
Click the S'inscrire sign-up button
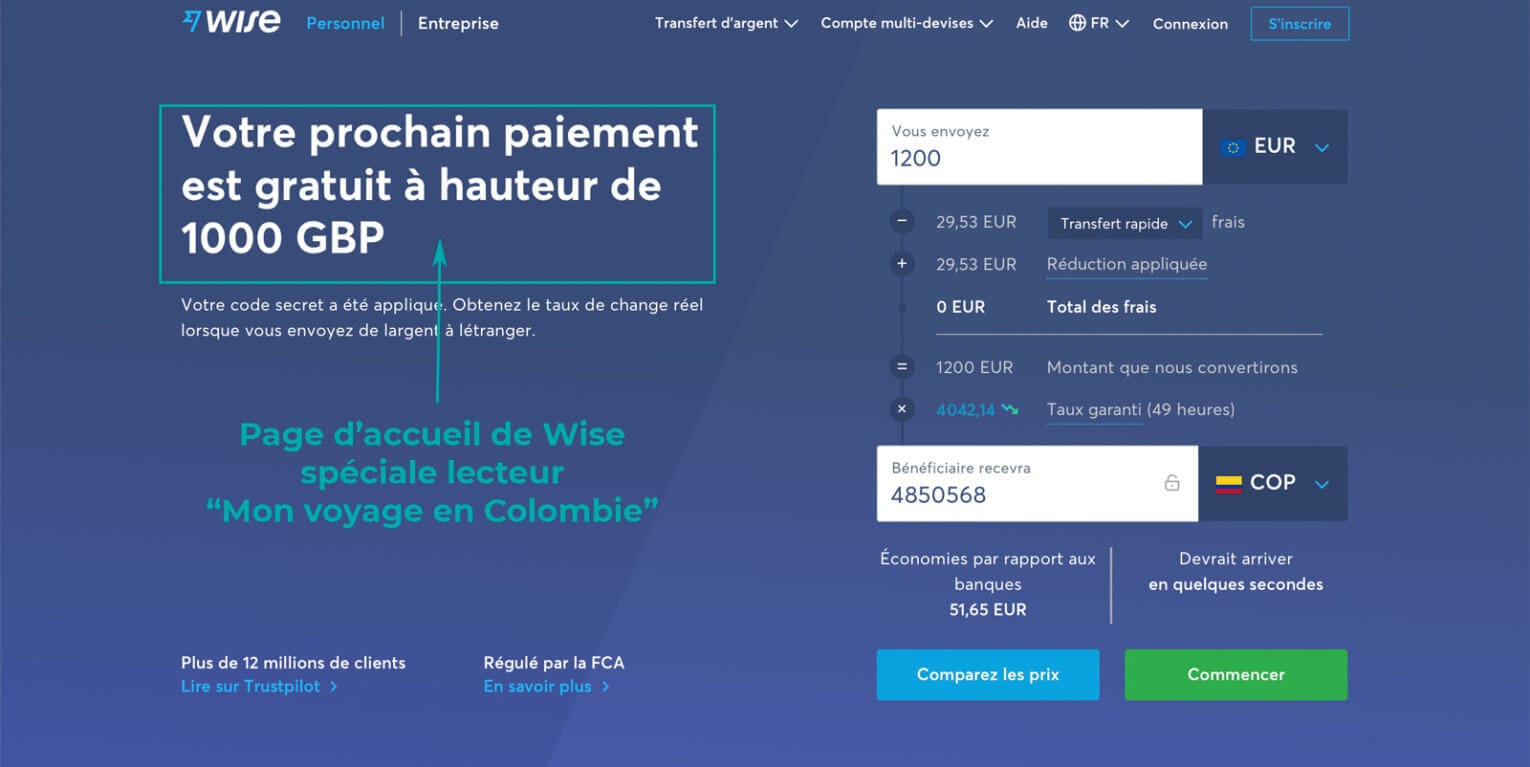pyautogui.click(x=1299, y=24)
